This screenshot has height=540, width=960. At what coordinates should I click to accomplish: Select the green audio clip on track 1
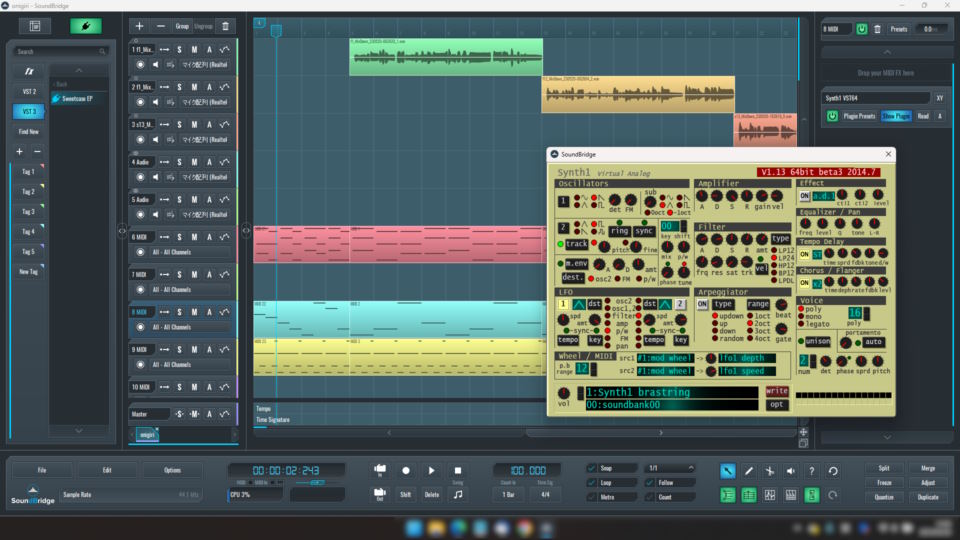pyautogui.click(x=446, y=57)
